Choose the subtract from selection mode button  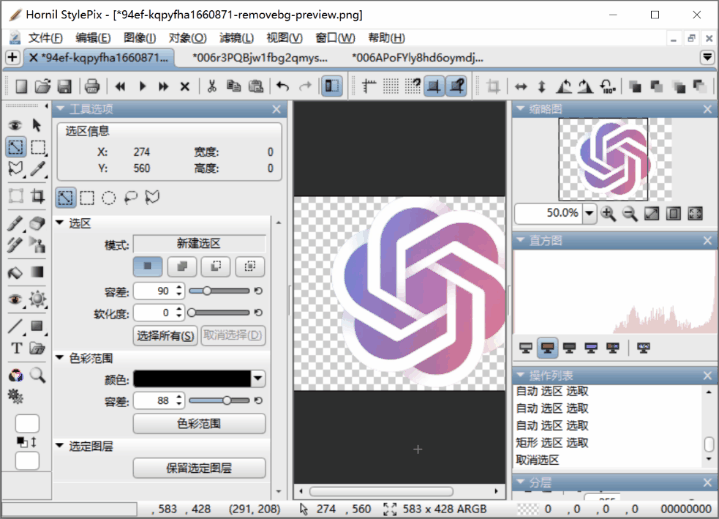[x=216, y=266]
